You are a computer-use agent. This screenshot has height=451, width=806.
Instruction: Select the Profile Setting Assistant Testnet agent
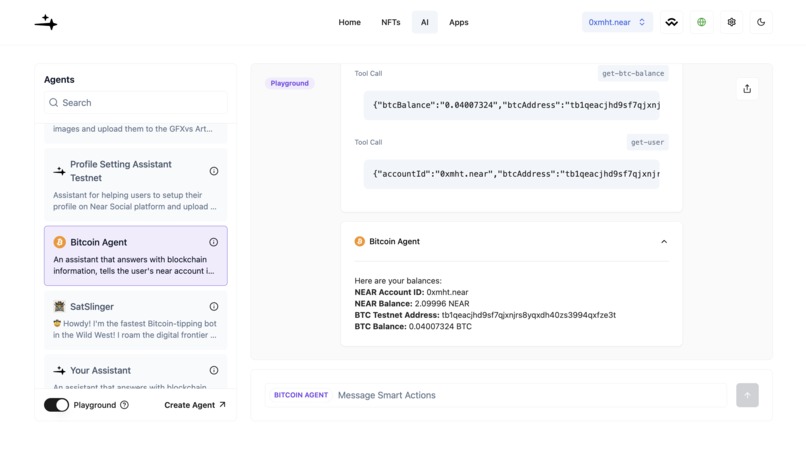(136, 185)
